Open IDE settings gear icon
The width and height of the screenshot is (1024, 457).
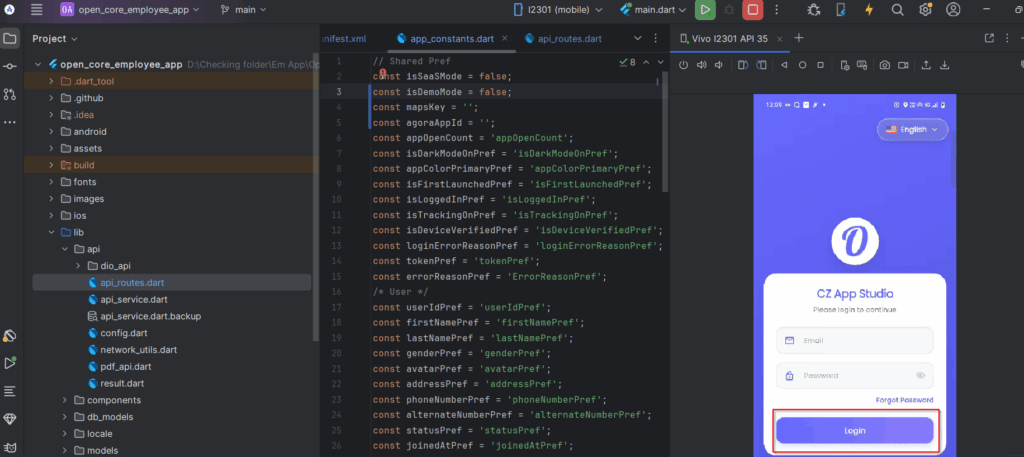click(925, 10)
